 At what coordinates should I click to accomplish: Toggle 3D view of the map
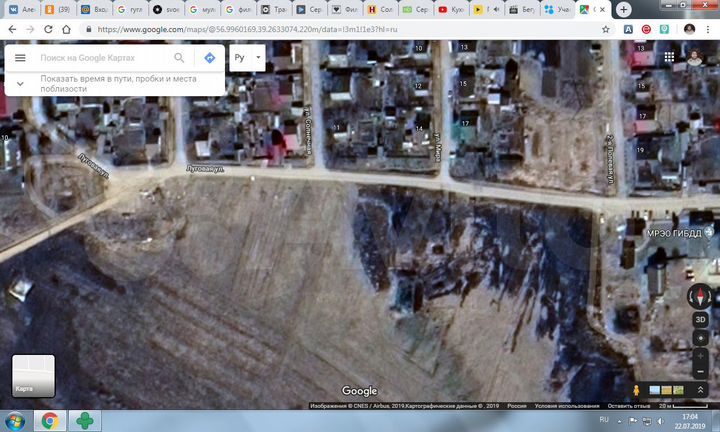pyautogui.click(x=699, y=319)
